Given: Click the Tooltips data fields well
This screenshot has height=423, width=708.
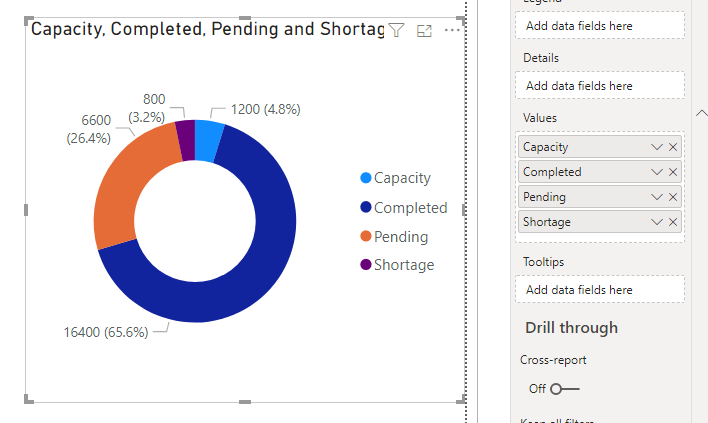Looking at the screenshot, I should click(x=600, y=289).
